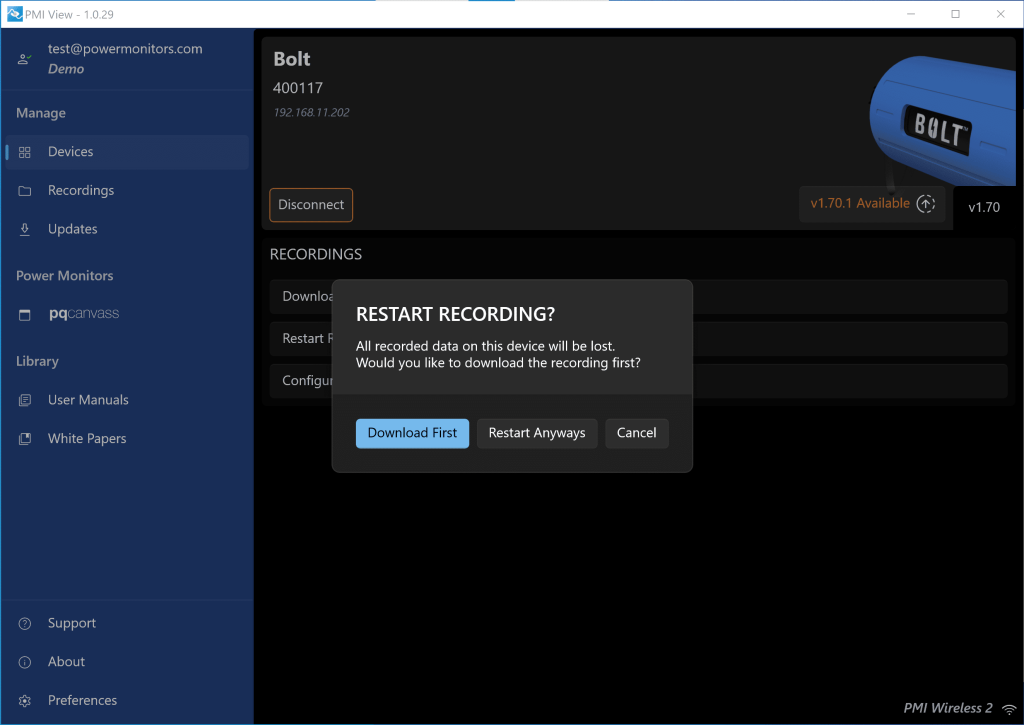This screenshot has height=725, width=1024.
Task: Click the Support question mark icon
Action: coord(25,624)
